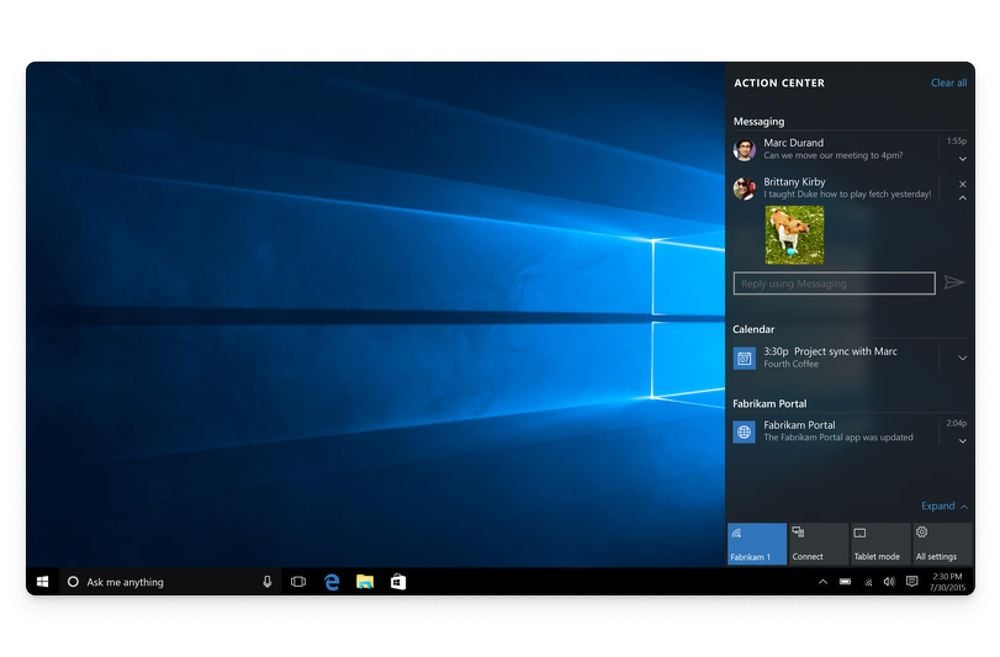Open Microsoft Edge from the taskbar
The image size is (1000, 657).
330,581
